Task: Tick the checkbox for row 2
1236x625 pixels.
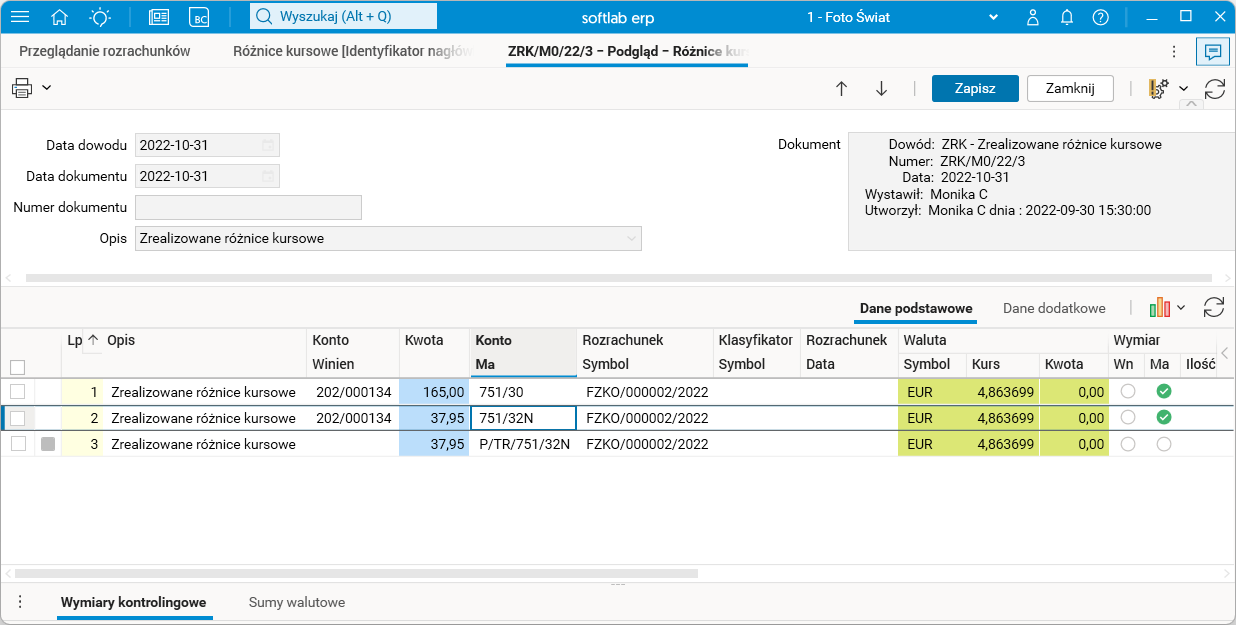Action: (17, 418)
